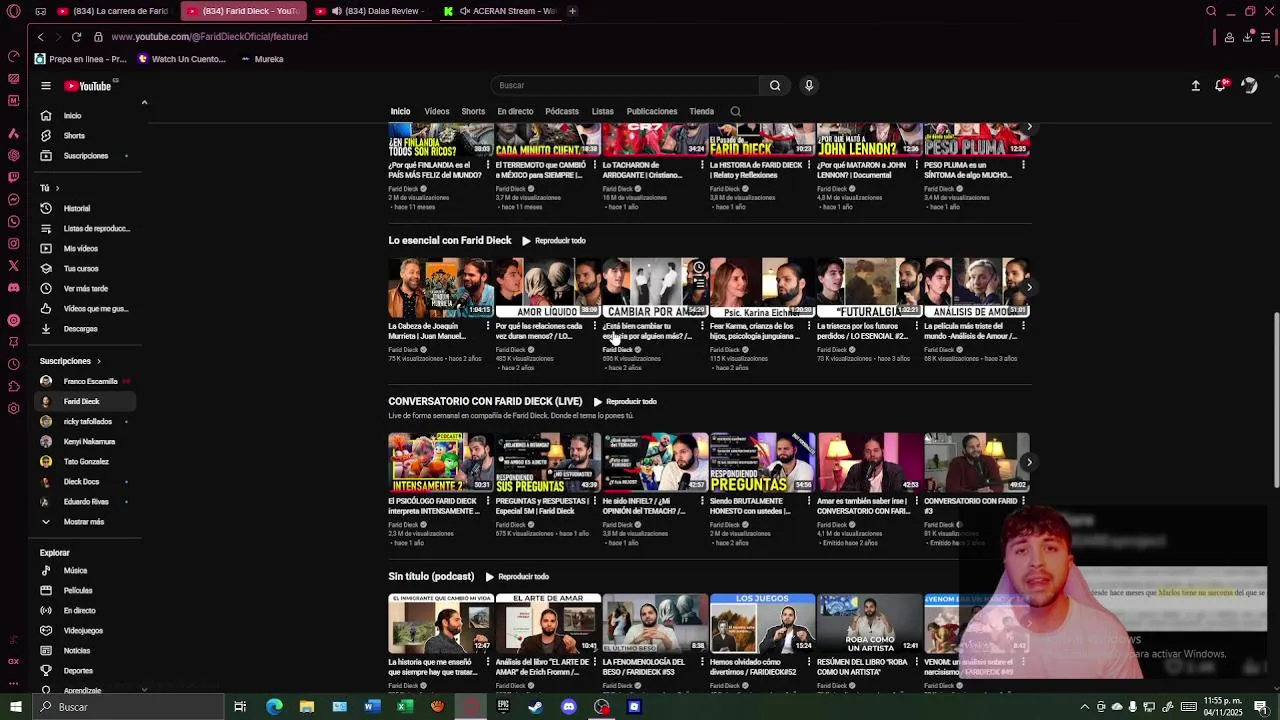1280x720 pixels.
Task: Expand the Tú section chevron
Action: click(x=57, y=188)
